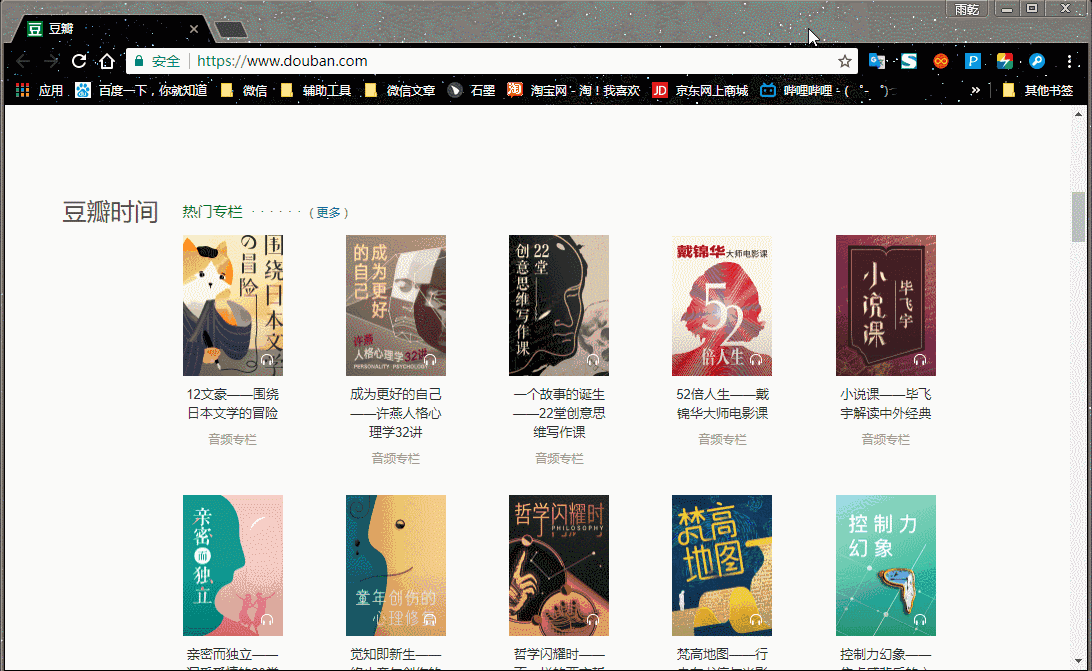1092x671 pixels.
Task: Click title 12文豪——围绕日本文学的冒险
Action: (233, 403)
